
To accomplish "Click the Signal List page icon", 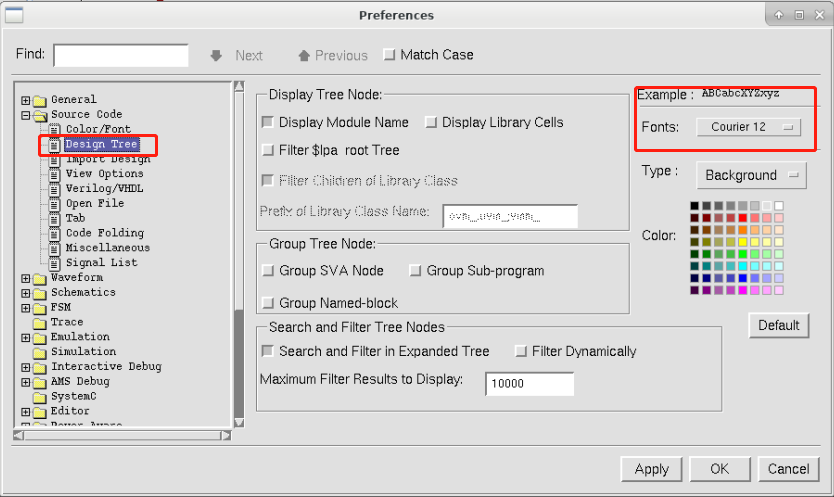I will tap(54, 263).
